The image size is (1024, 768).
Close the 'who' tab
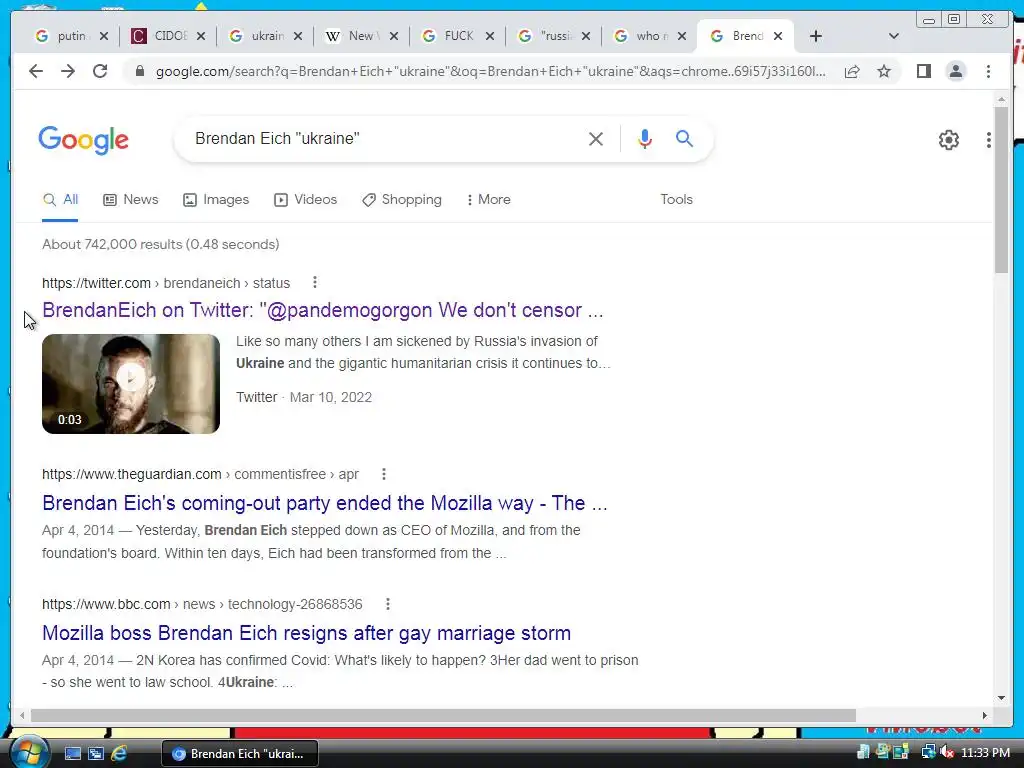coord(682,36)
